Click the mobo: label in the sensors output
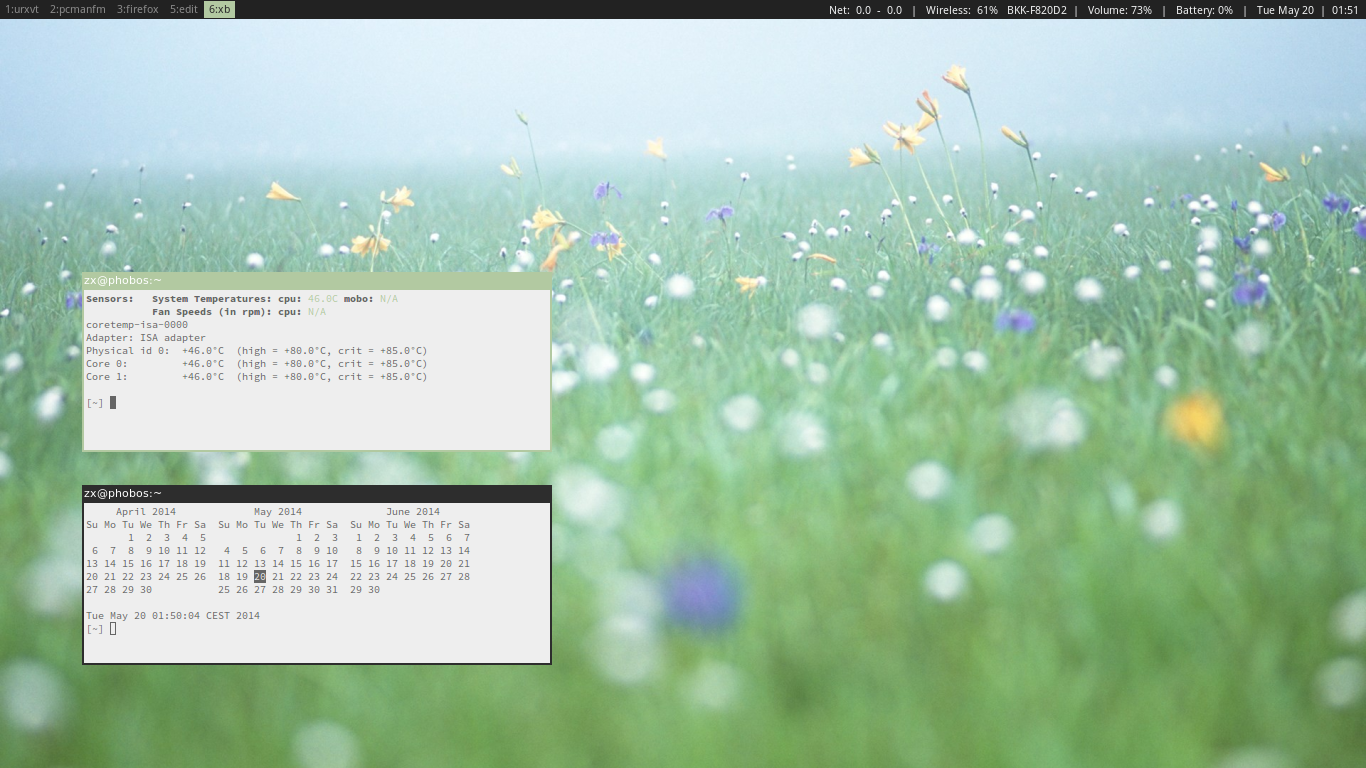The width and height of the screenshot is (1366, 768). (x=359, y=299)
